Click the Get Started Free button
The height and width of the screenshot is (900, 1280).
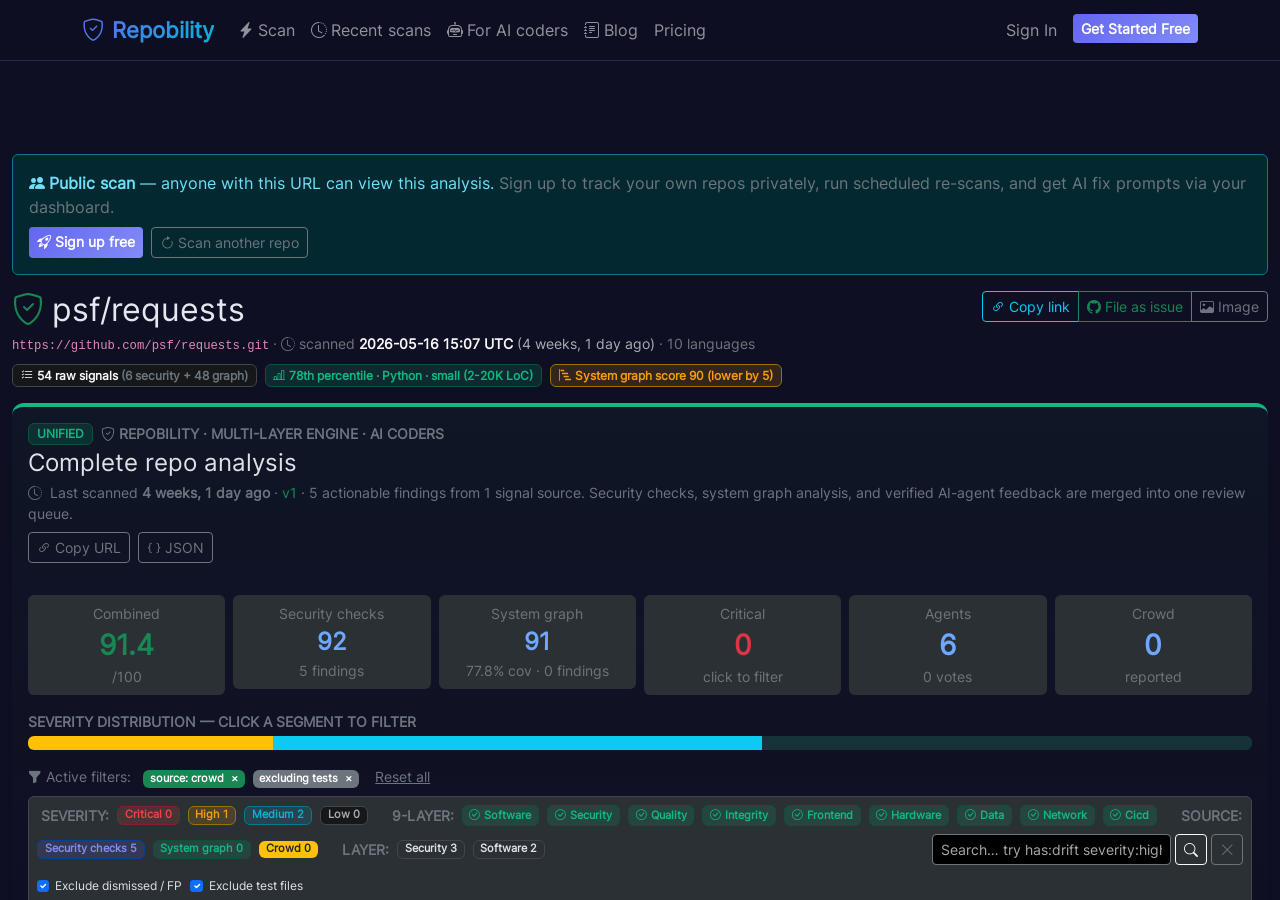point(1135,29)
